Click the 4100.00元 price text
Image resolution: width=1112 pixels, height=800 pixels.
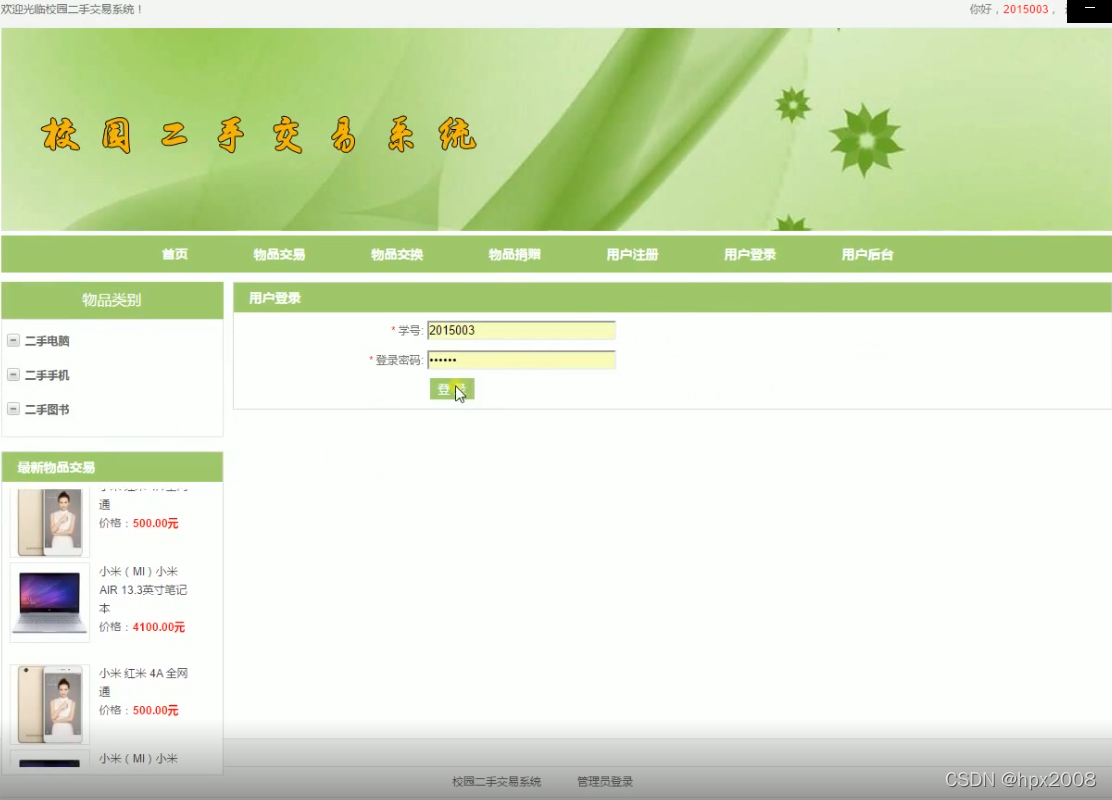[159, 627]
